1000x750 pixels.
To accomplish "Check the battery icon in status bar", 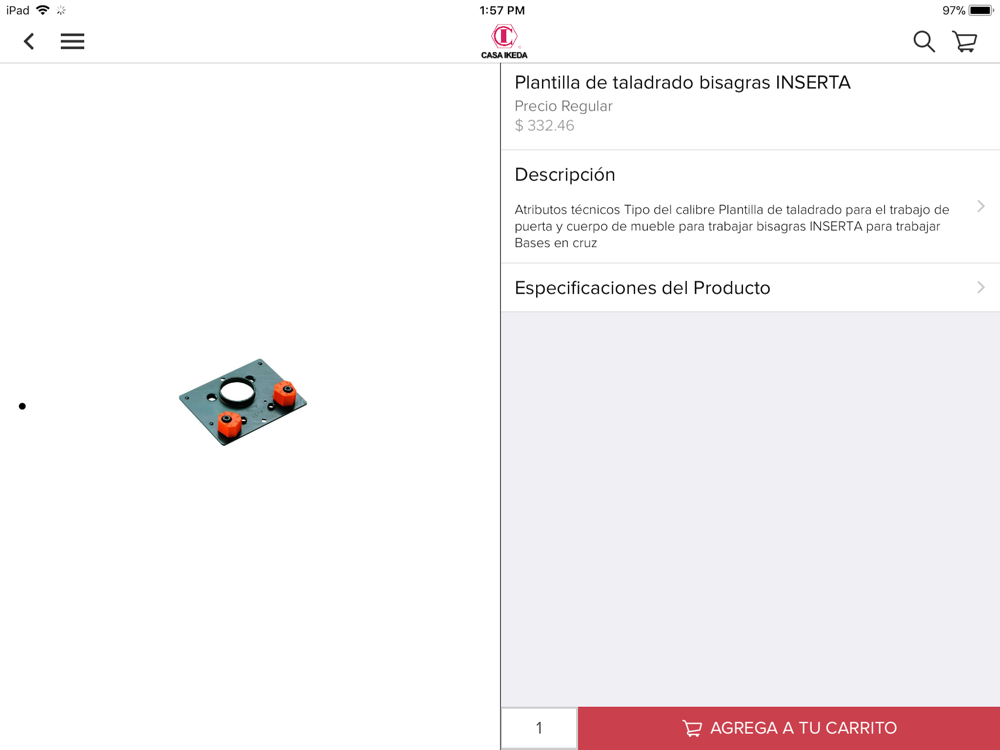I will tap(981, 10).
